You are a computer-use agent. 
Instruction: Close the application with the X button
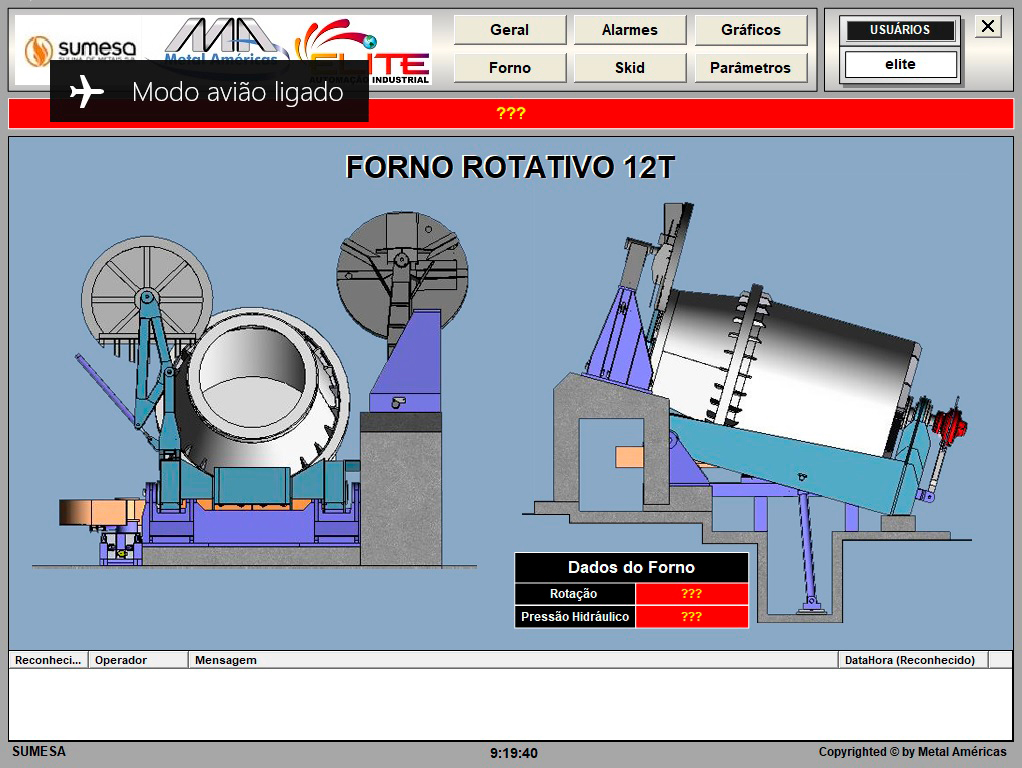click(987, 26)
